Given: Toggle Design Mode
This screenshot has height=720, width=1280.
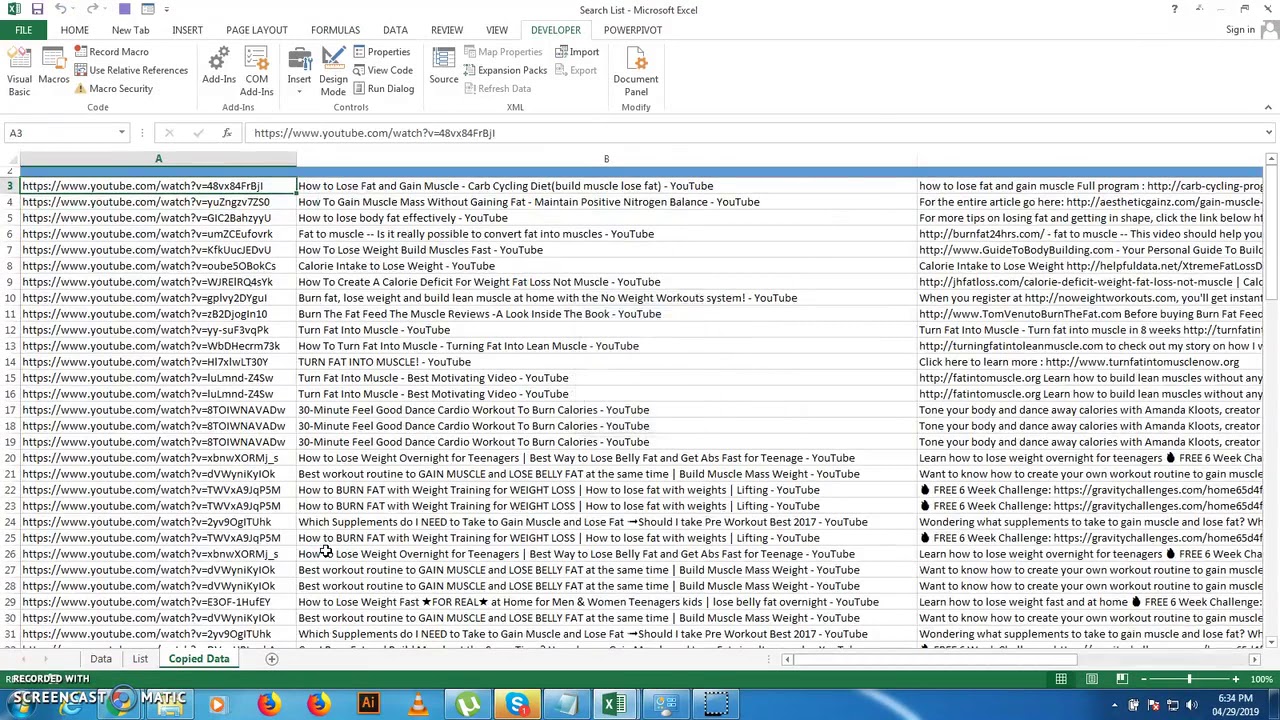Looking at the screenshot, I should 333,71.
